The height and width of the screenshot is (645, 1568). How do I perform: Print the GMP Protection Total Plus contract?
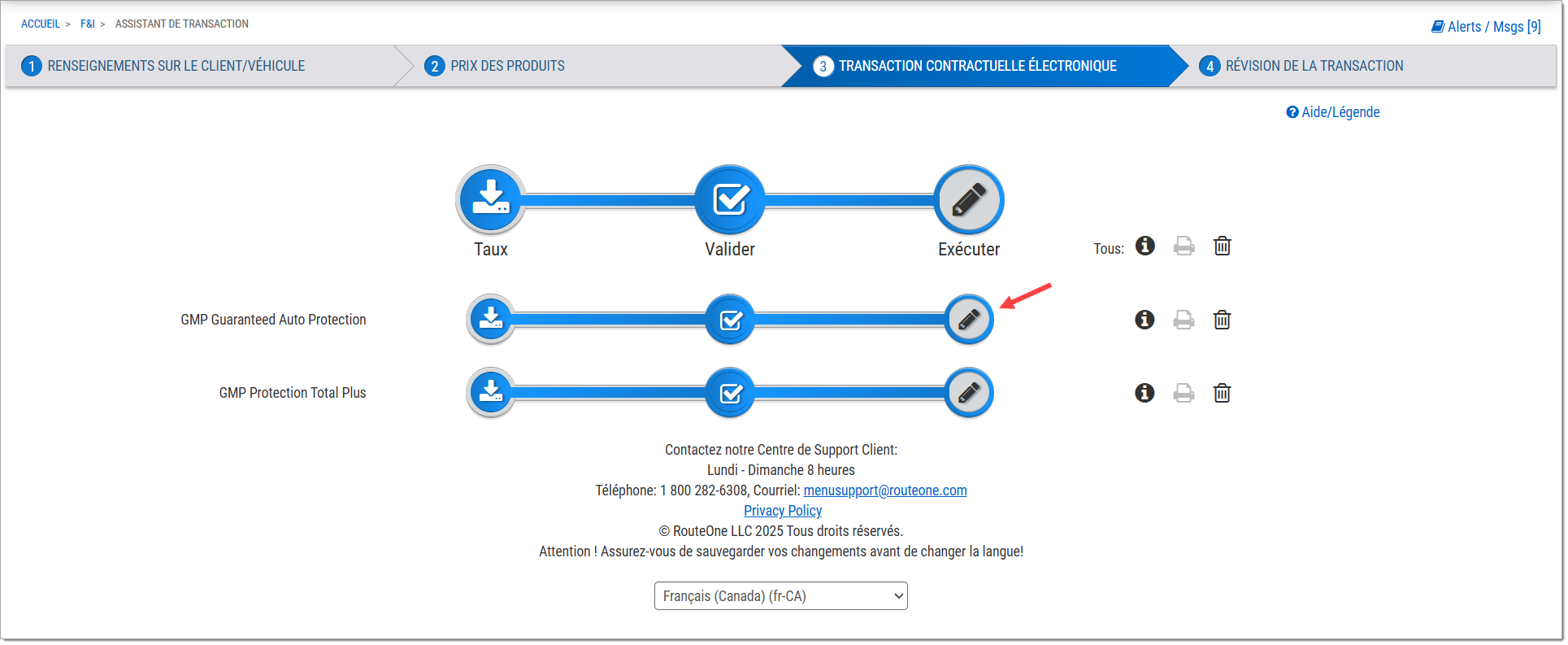tap(1184, 393)
